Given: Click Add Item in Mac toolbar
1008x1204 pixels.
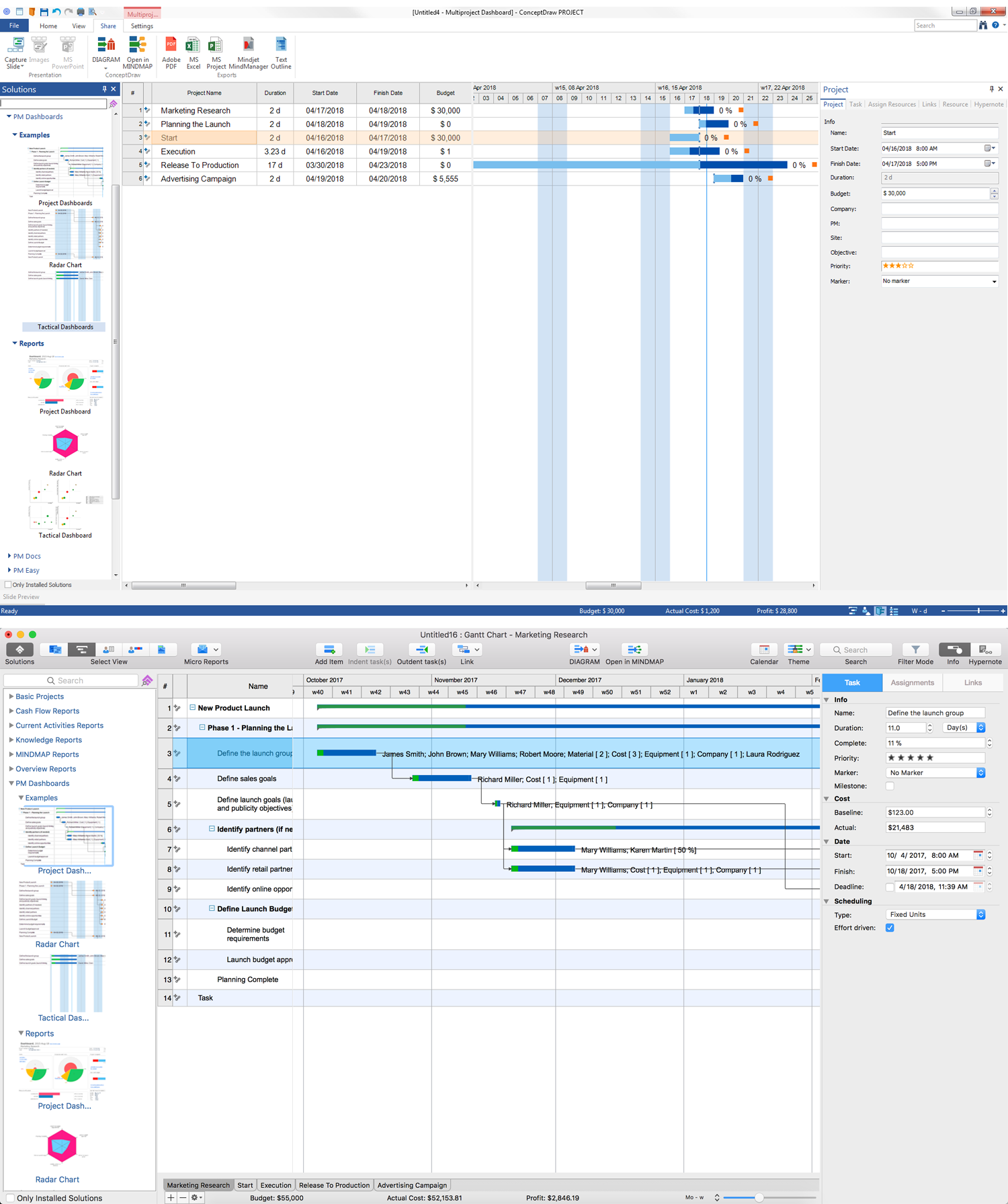Looking at the screenshot, I should pyautogui.click(x=329, y=649).
